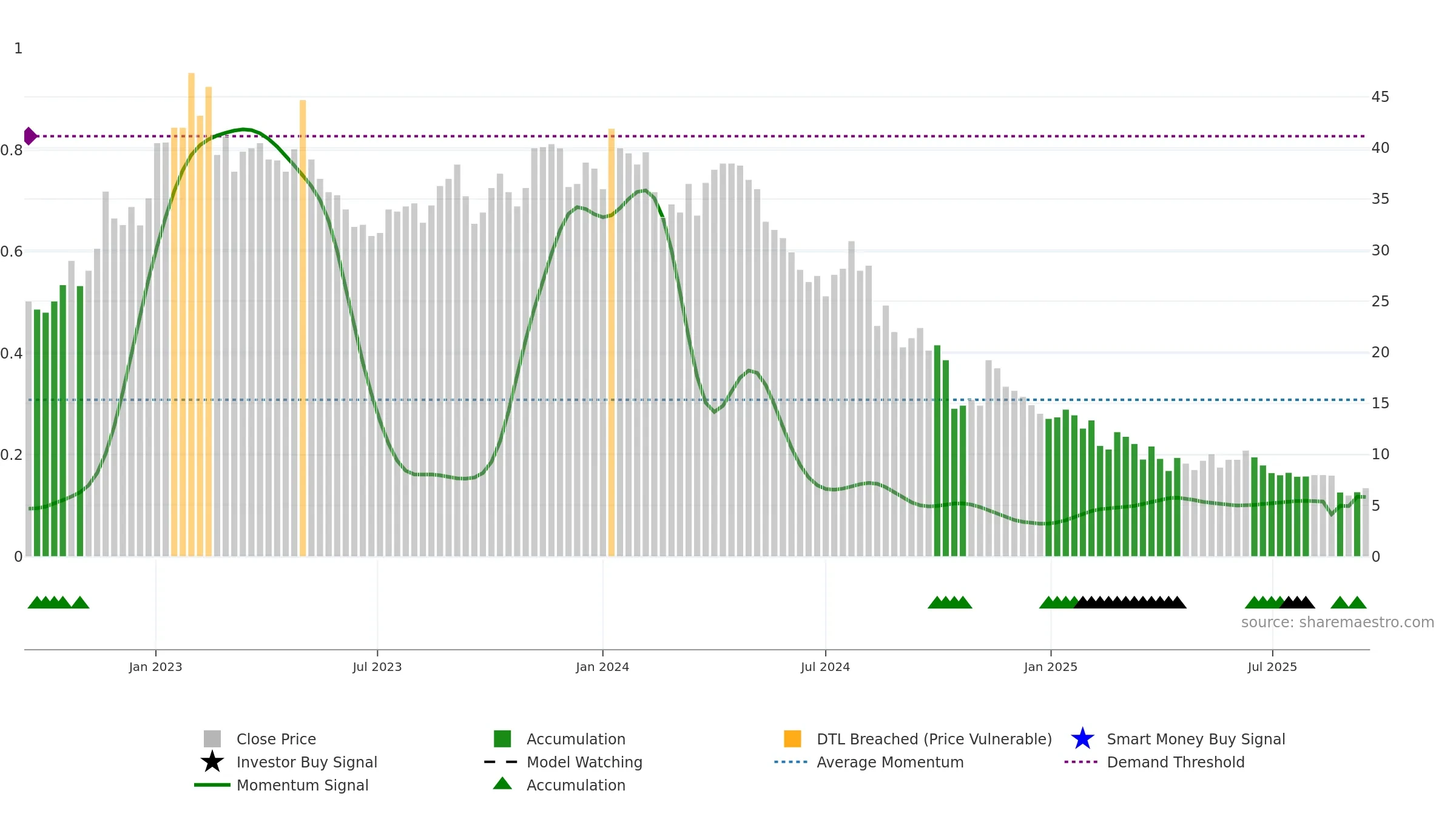The width and height of the screenshot is (1456, 819).
Task: Click the right axis value 45
Action: click(x=1380, y=97)
